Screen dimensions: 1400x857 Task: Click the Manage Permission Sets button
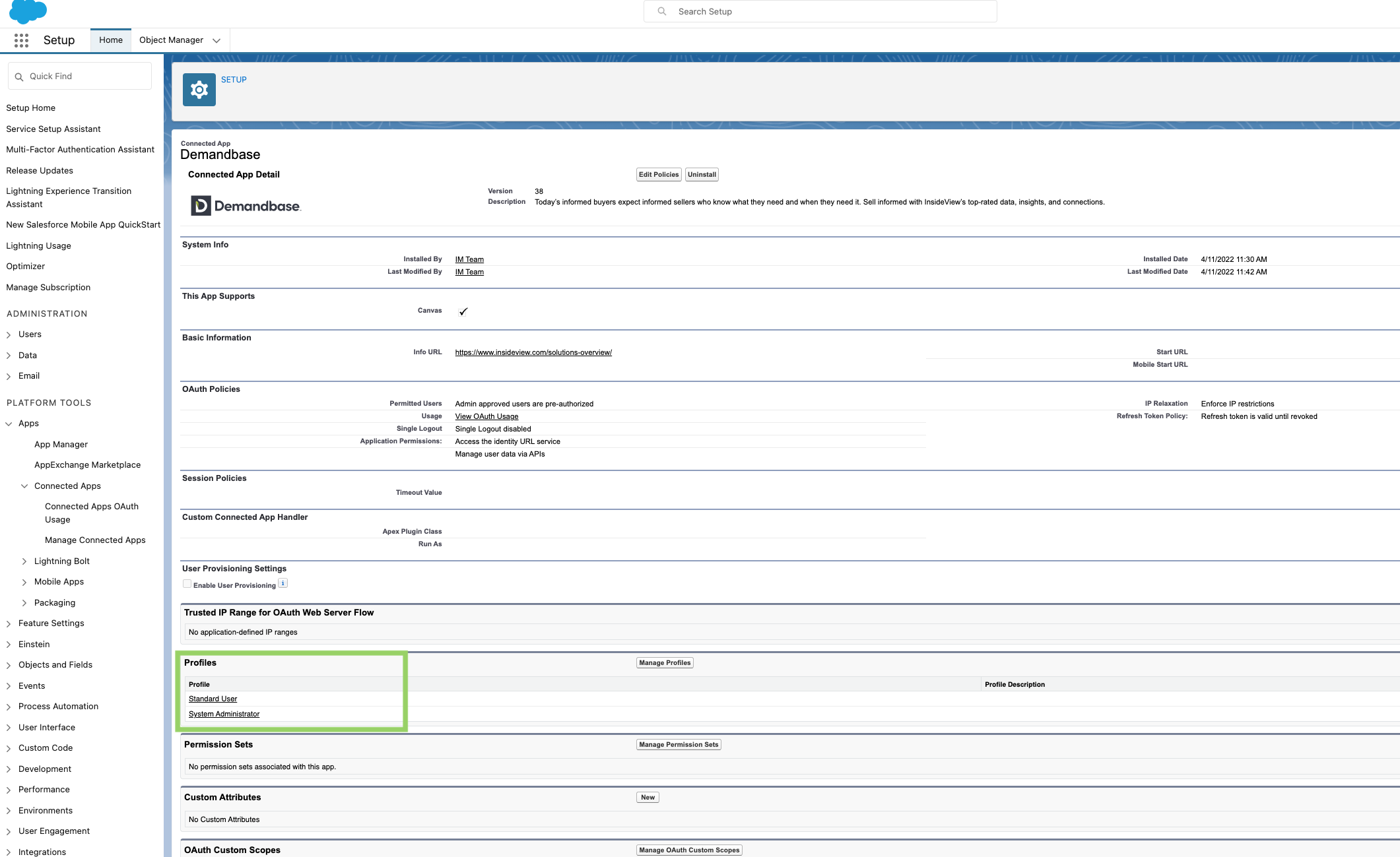tap(679, 745)
